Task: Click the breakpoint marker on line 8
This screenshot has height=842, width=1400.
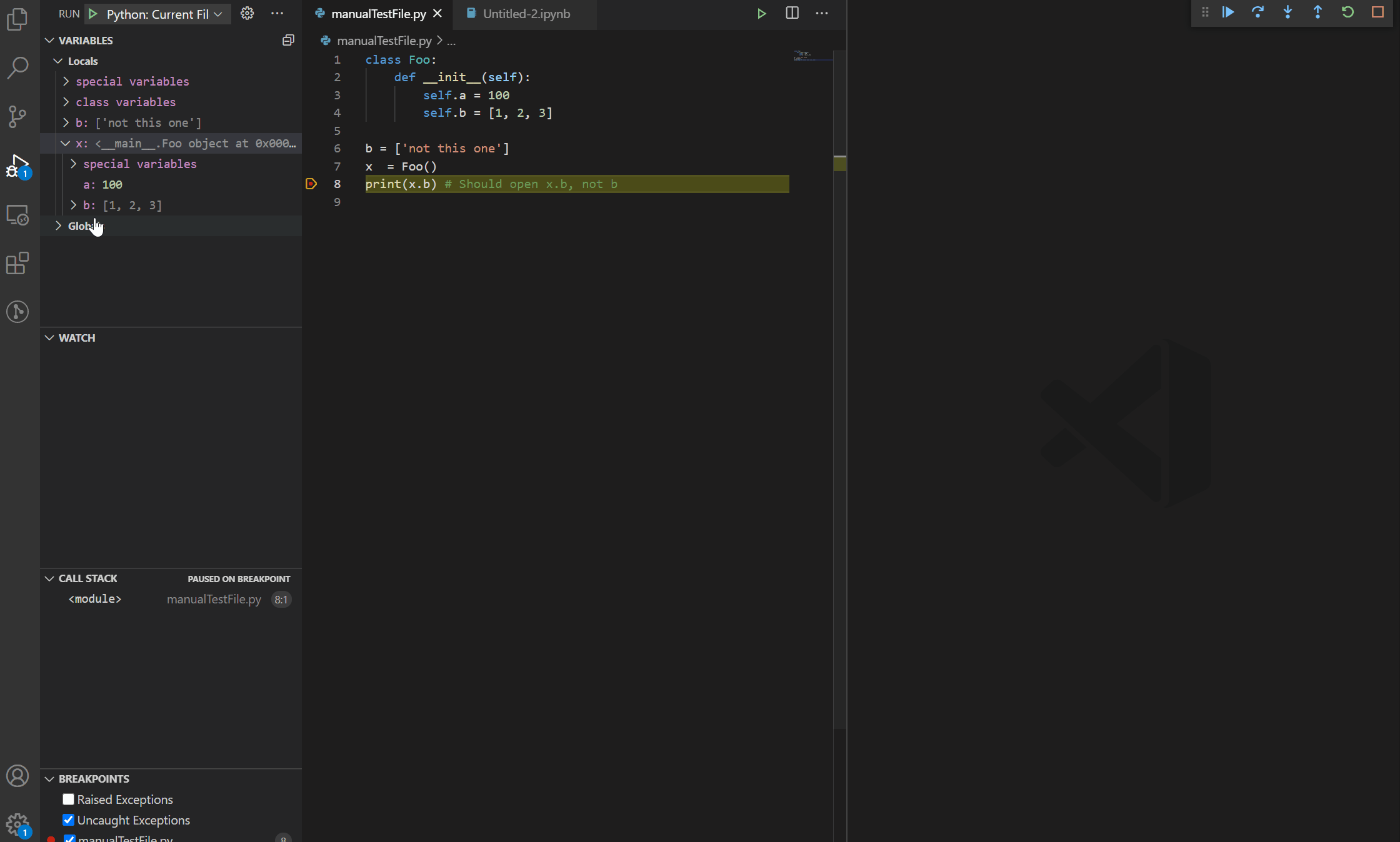Action: click(x=311, y=184)
